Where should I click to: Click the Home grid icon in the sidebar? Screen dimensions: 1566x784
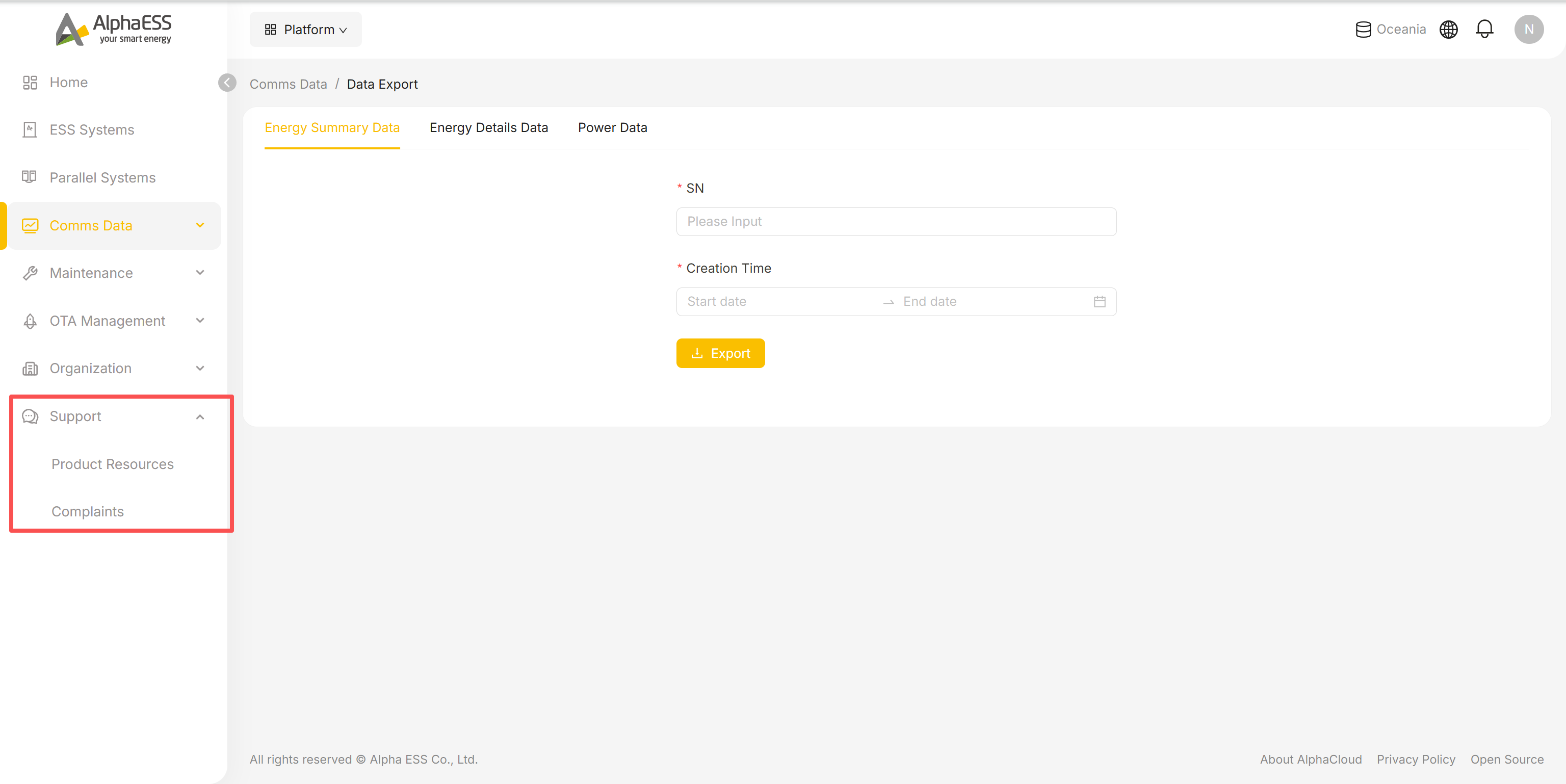pos(30,83)
